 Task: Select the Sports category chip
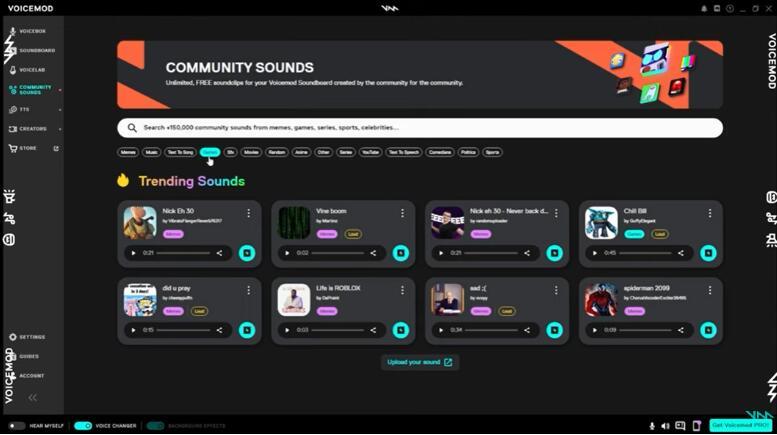click(492, 152)
